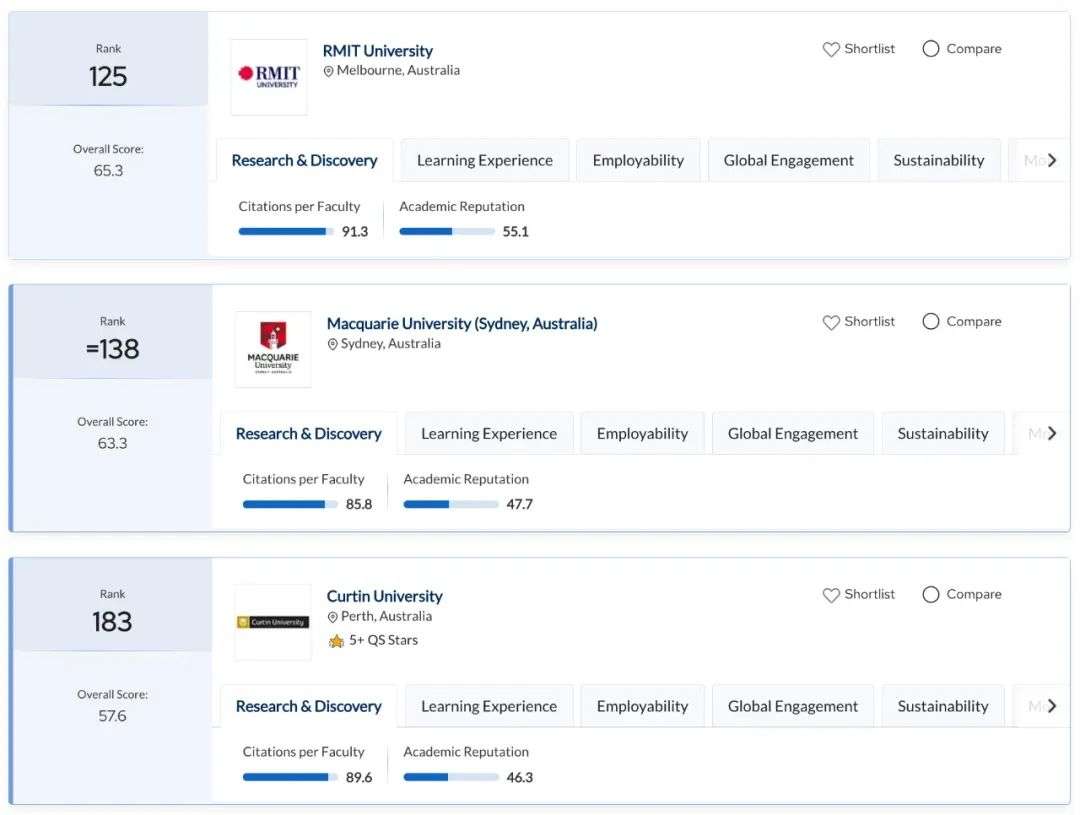
Task: Open Macquarie's Research & Discovery tab
Action: point(309,433)
